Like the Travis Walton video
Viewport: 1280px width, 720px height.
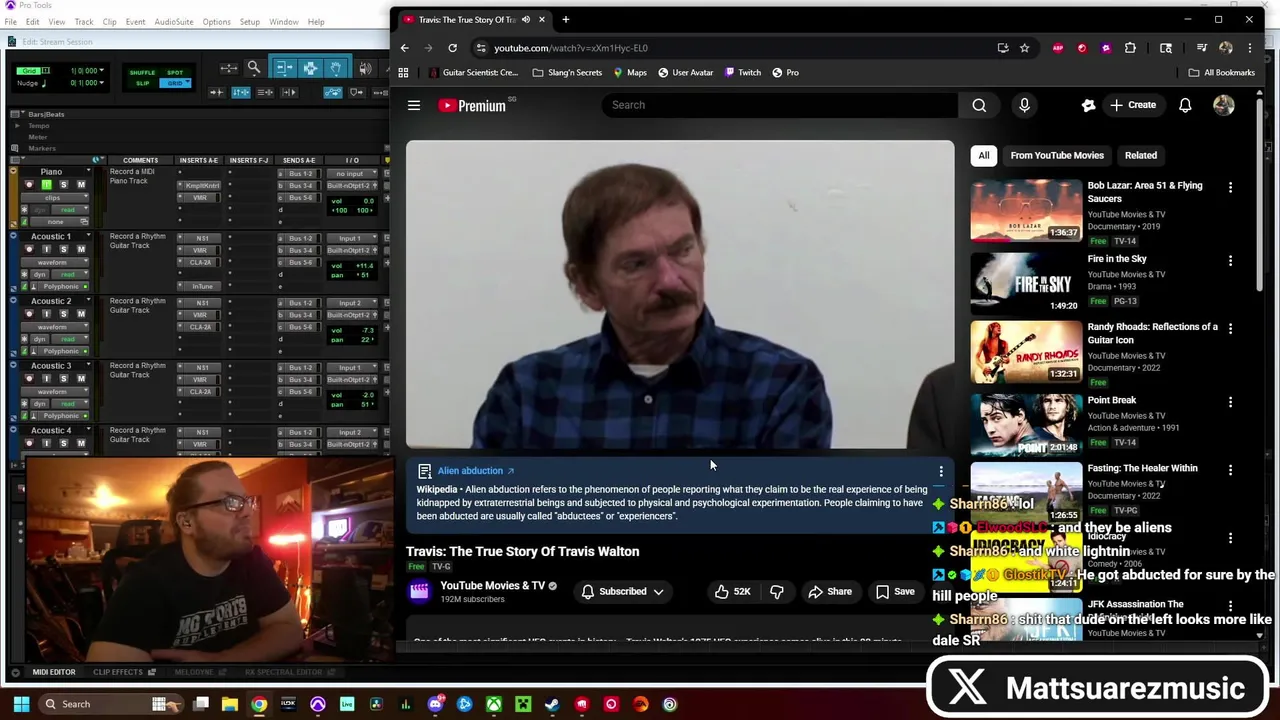click(732, 592)
